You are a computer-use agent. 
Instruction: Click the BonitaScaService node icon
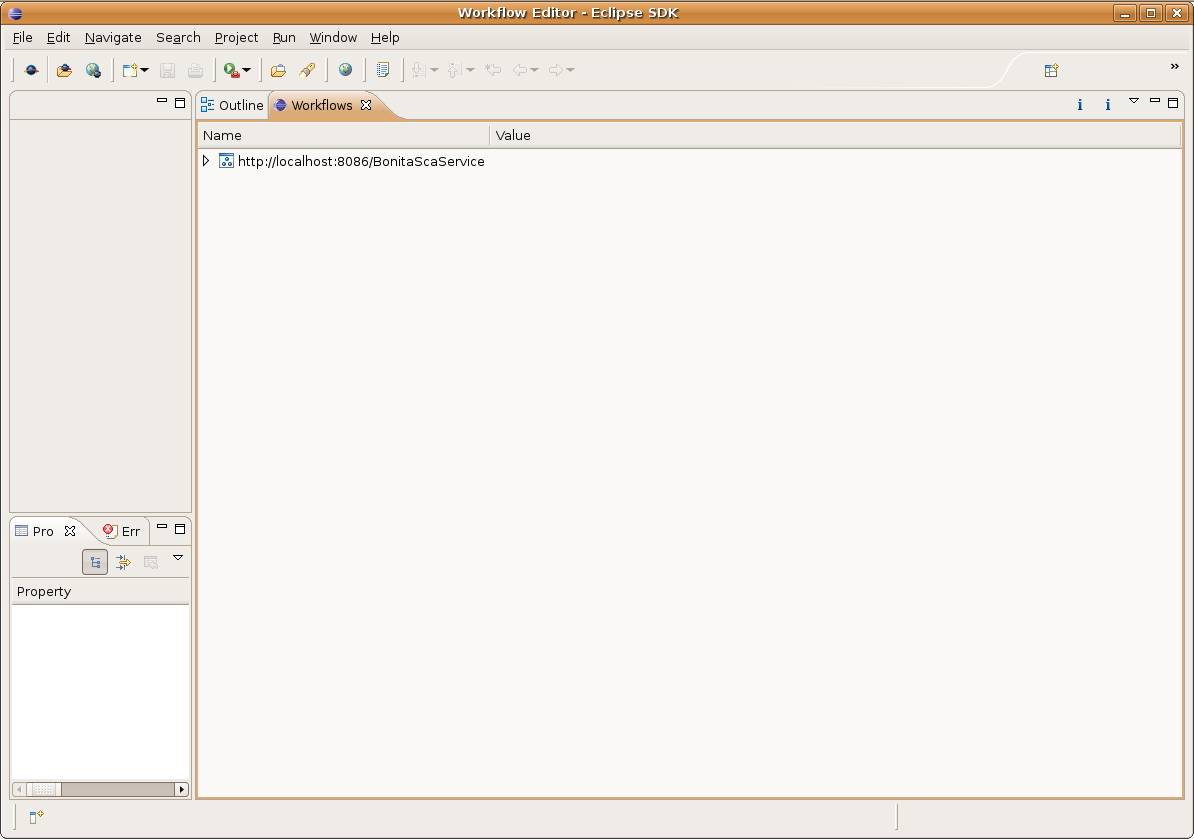click(x=226, y=161)
